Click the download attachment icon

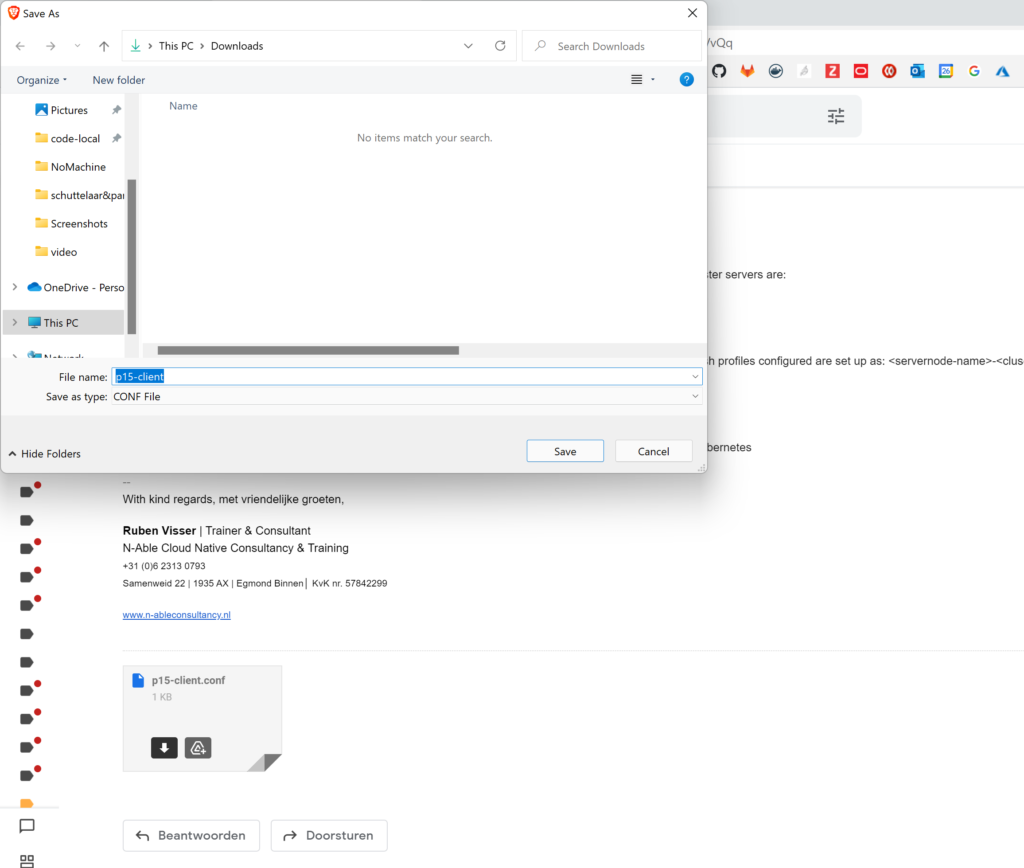164,748
